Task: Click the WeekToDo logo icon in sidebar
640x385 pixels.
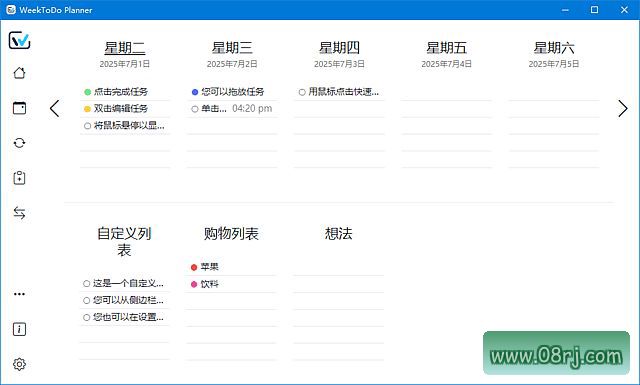Action: click(x=19, y=40)
